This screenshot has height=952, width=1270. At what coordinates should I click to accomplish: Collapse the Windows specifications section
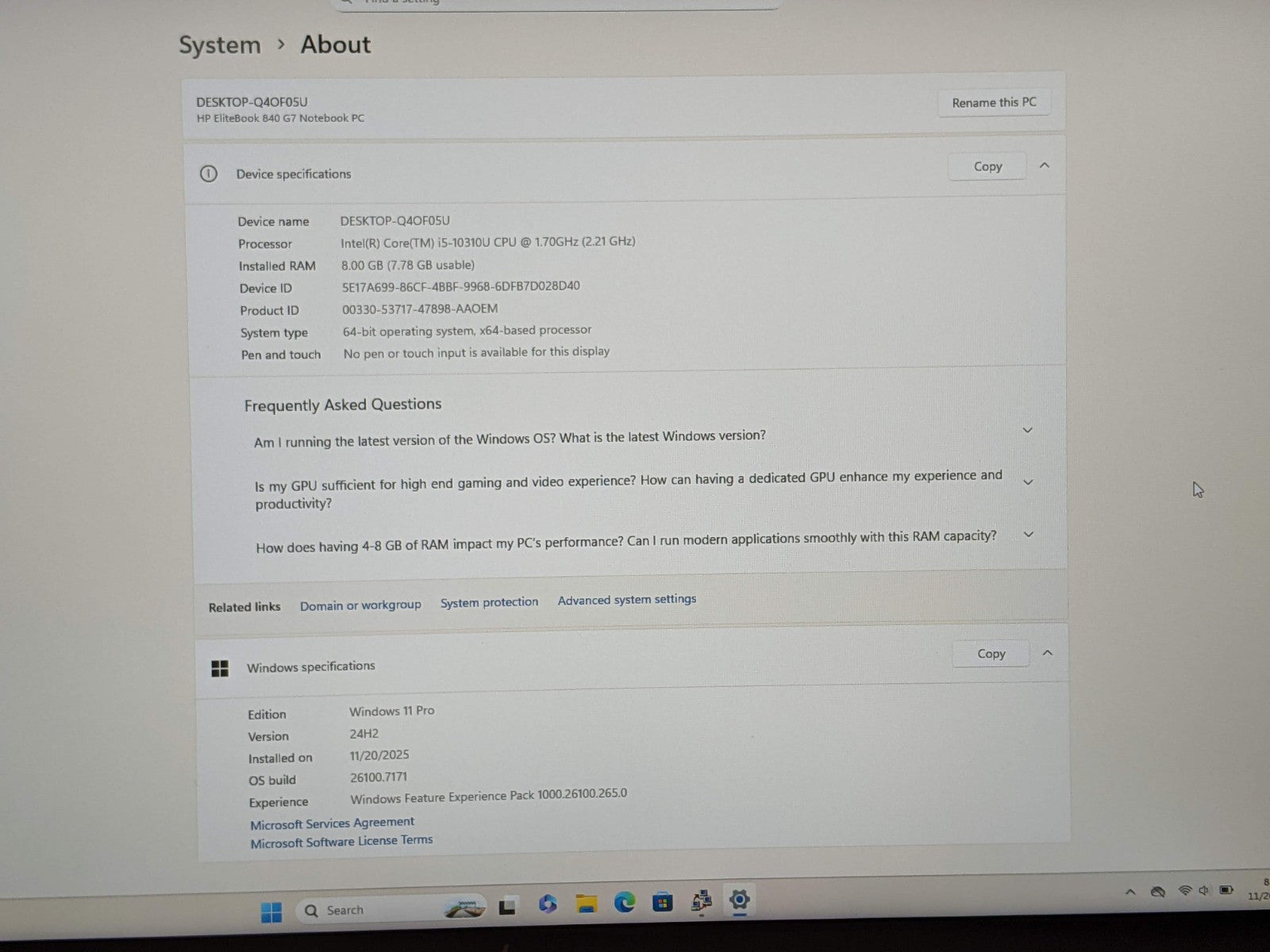pyautogui.click(x=1047, y=653)
